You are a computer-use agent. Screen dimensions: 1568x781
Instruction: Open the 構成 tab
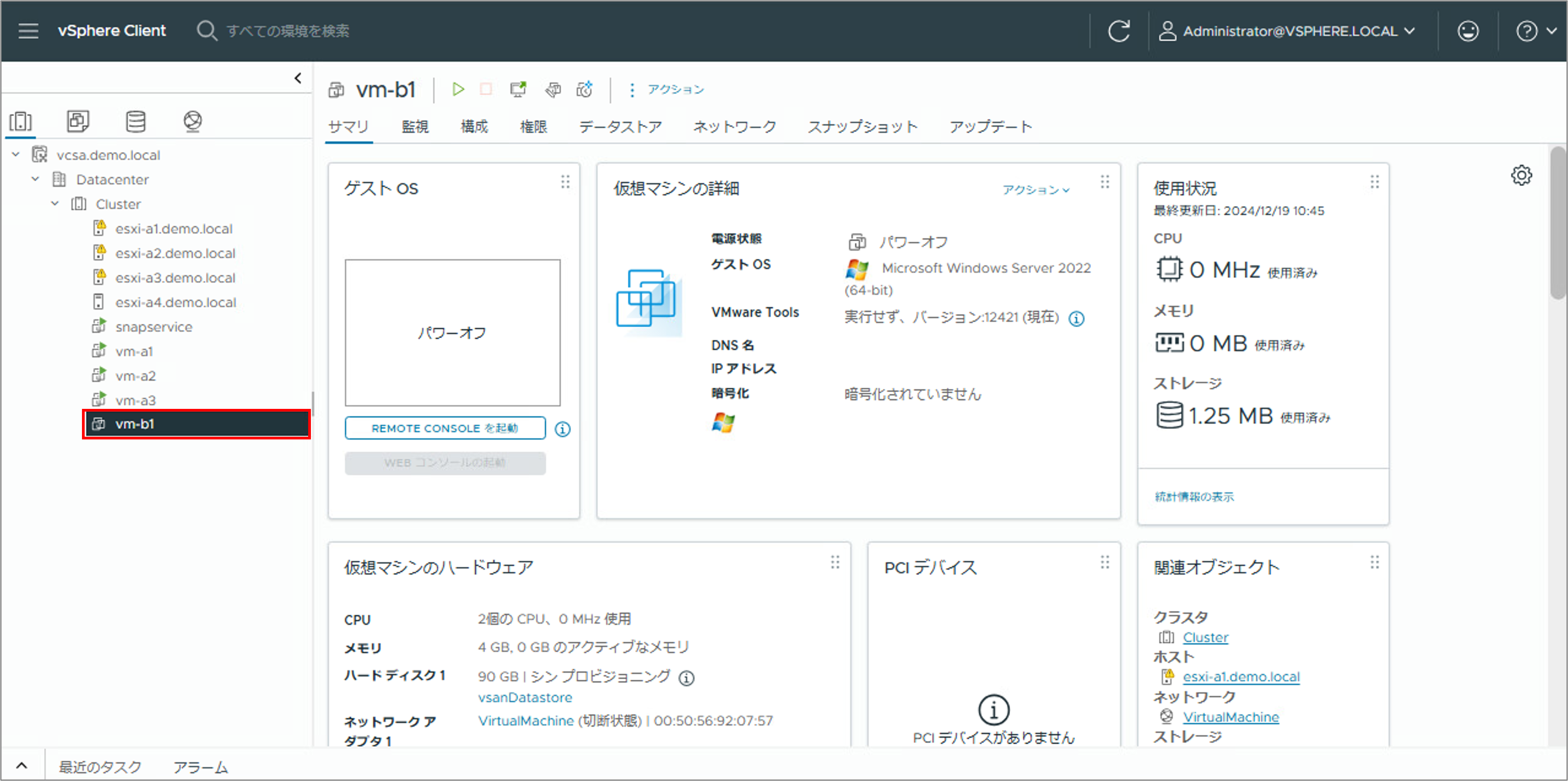(x=474, y=126)
